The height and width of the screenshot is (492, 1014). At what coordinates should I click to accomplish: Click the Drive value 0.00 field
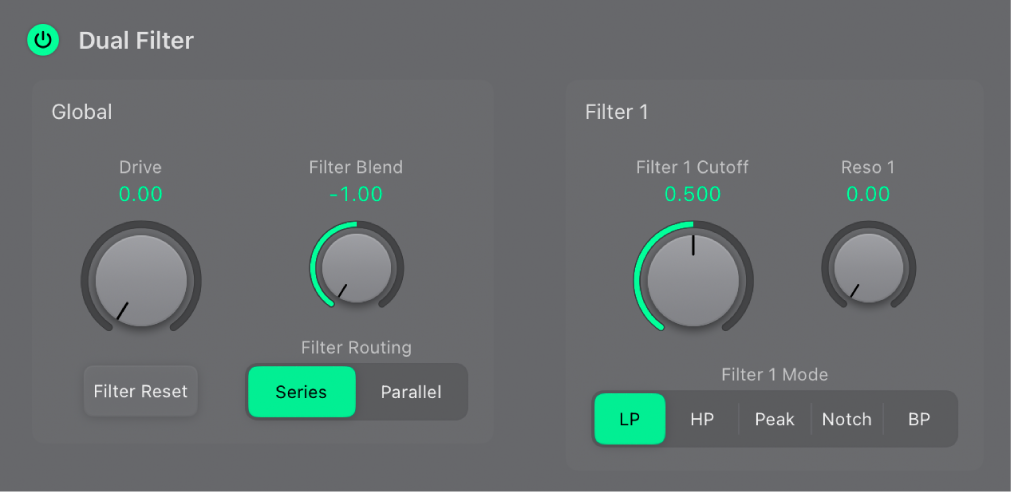(140, 194)
